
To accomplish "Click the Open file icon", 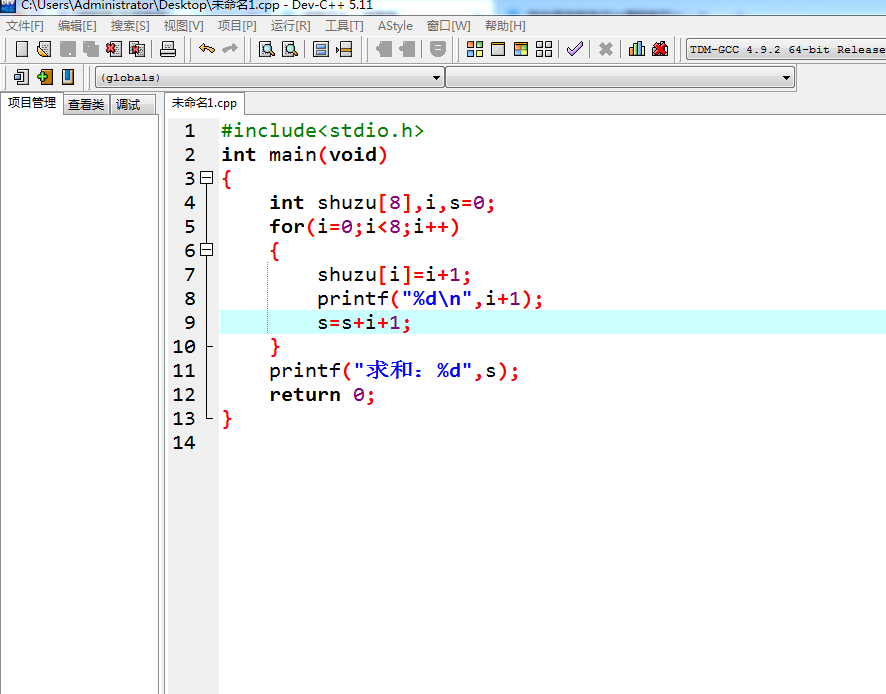I will tap(44, 49).
